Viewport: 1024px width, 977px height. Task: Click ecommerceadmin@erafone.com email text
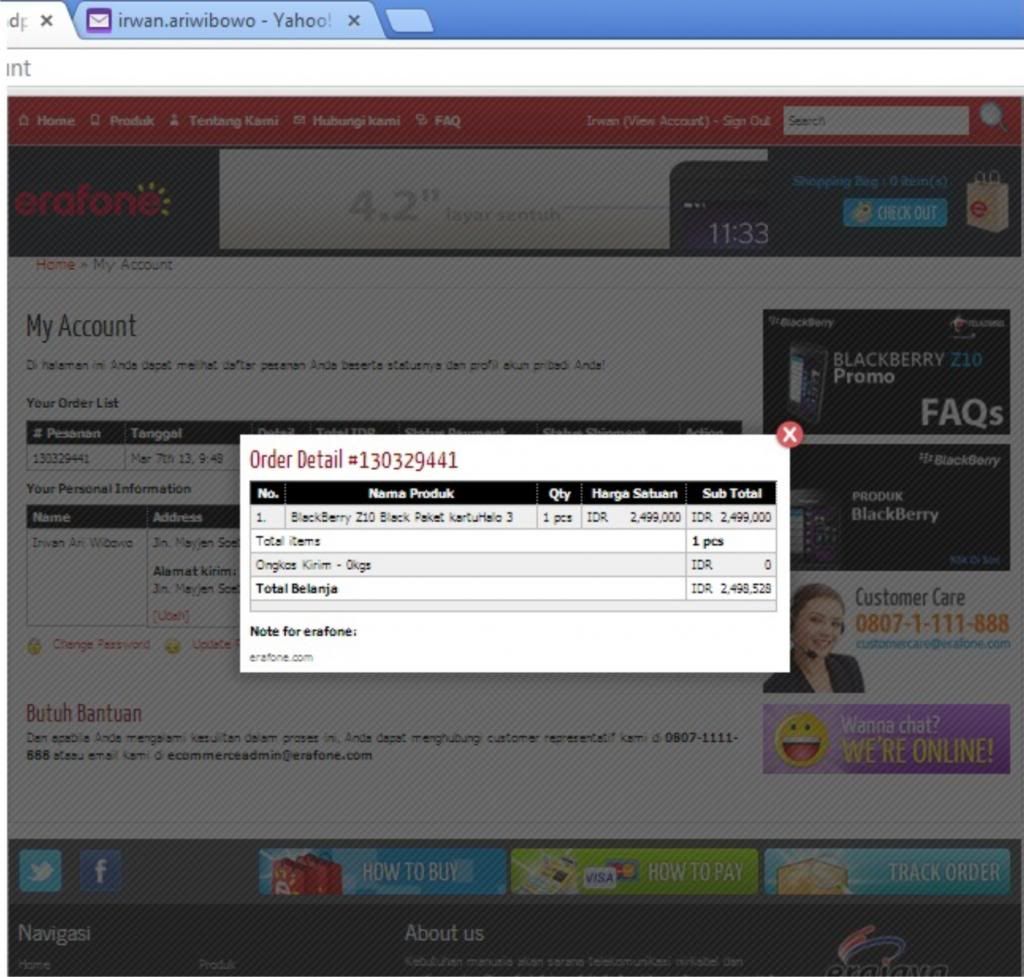click(270, 756)
